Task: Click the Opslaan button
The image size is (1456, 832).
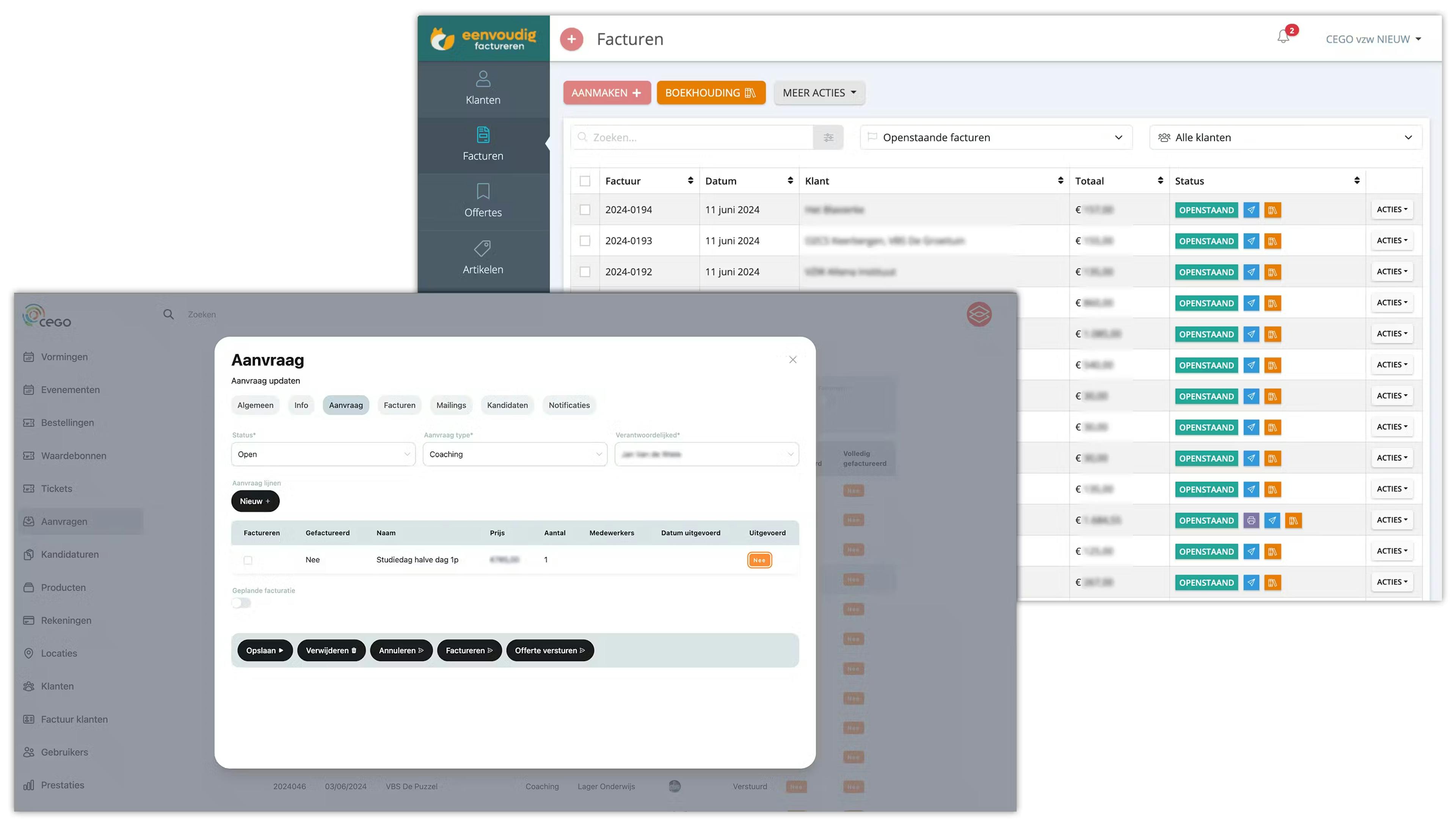Action: [x=265, y=650]
